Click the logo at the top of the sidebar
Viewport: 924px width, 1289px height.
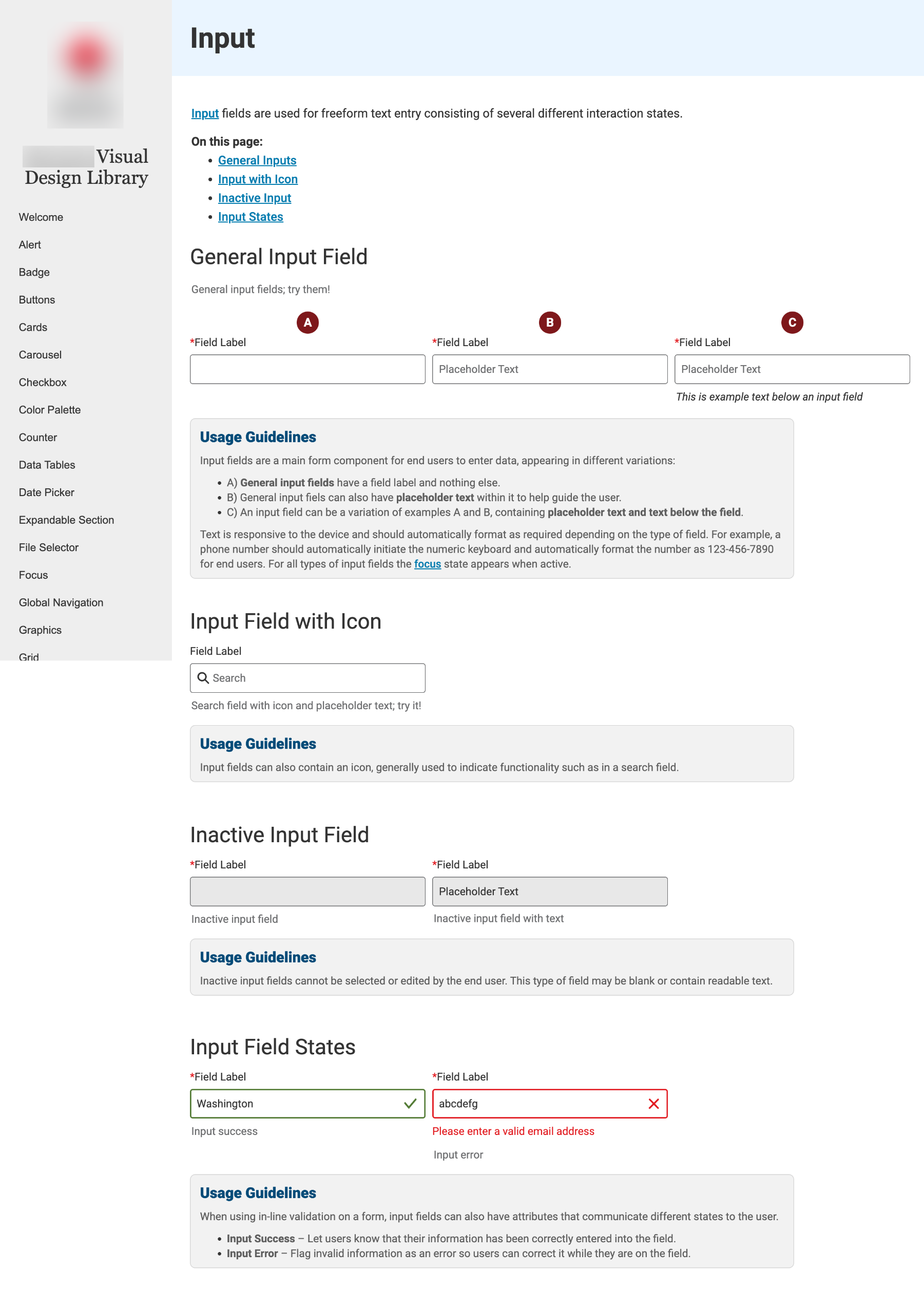[85, 74]
